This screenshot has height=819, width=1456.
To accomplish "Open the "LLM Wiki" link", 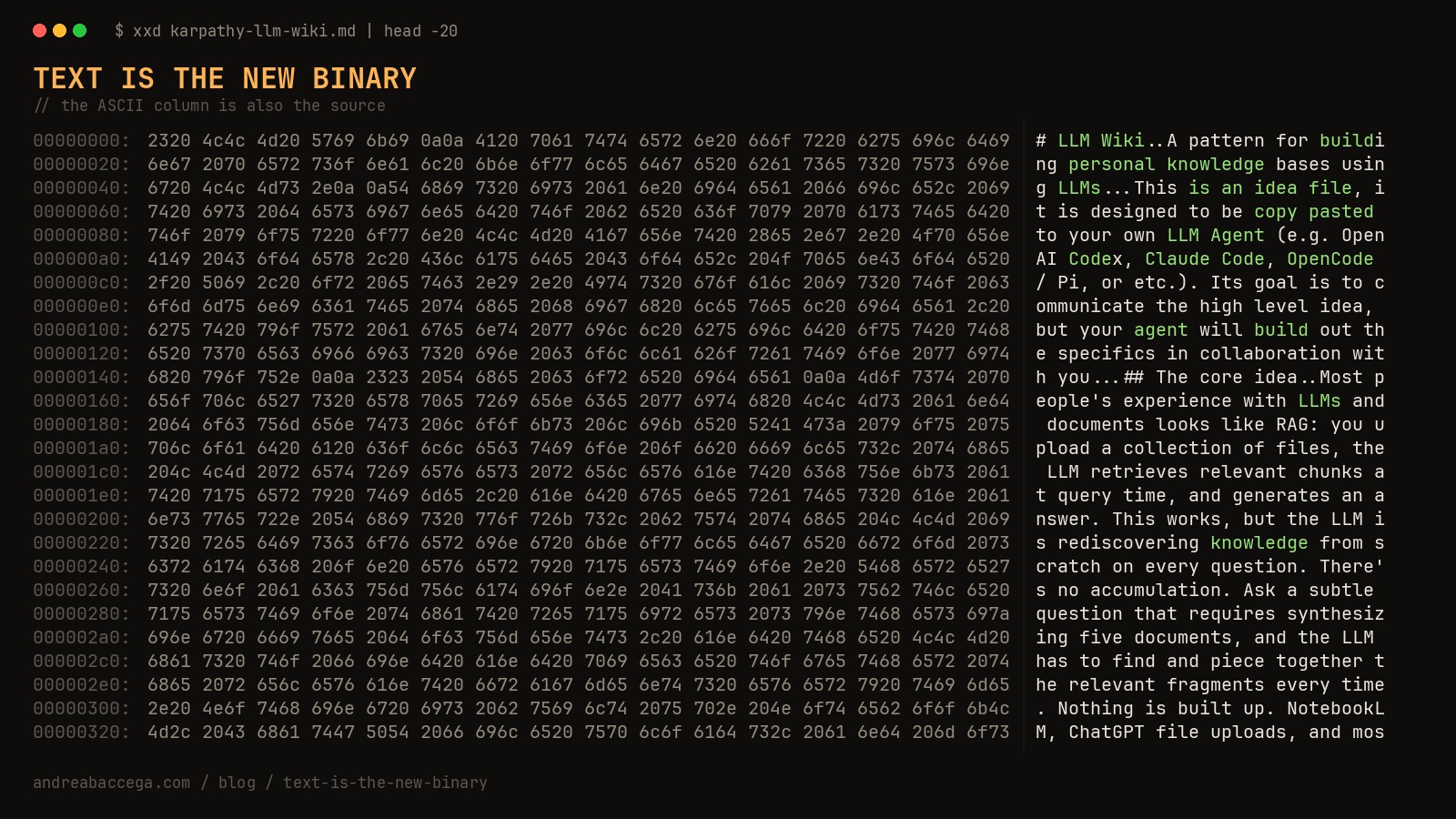I will coord(1101,141).
